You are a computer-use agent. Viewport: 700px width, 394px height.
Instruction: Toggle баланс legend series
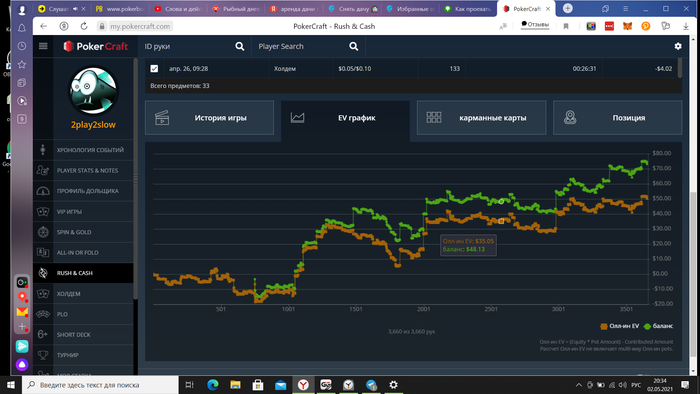(658, 326)
